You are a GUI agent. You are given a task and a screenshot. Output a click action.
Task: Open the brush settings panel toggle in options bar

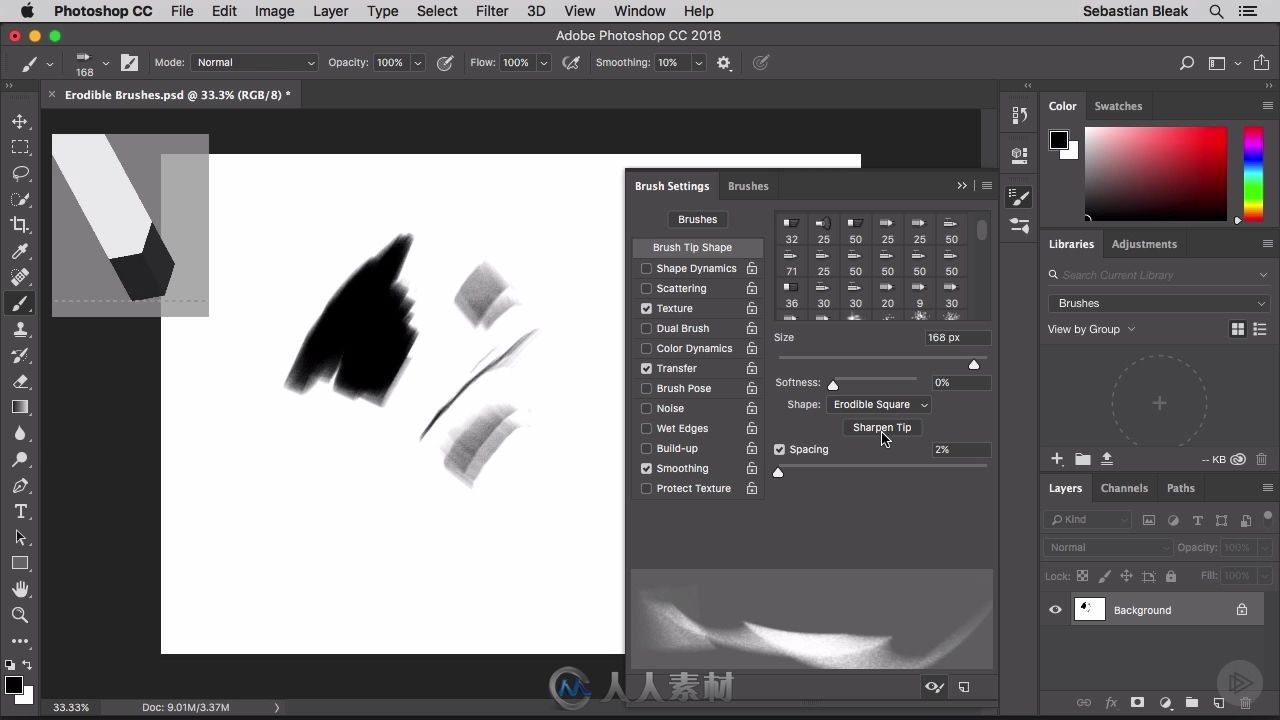click(x=129, y=62)
